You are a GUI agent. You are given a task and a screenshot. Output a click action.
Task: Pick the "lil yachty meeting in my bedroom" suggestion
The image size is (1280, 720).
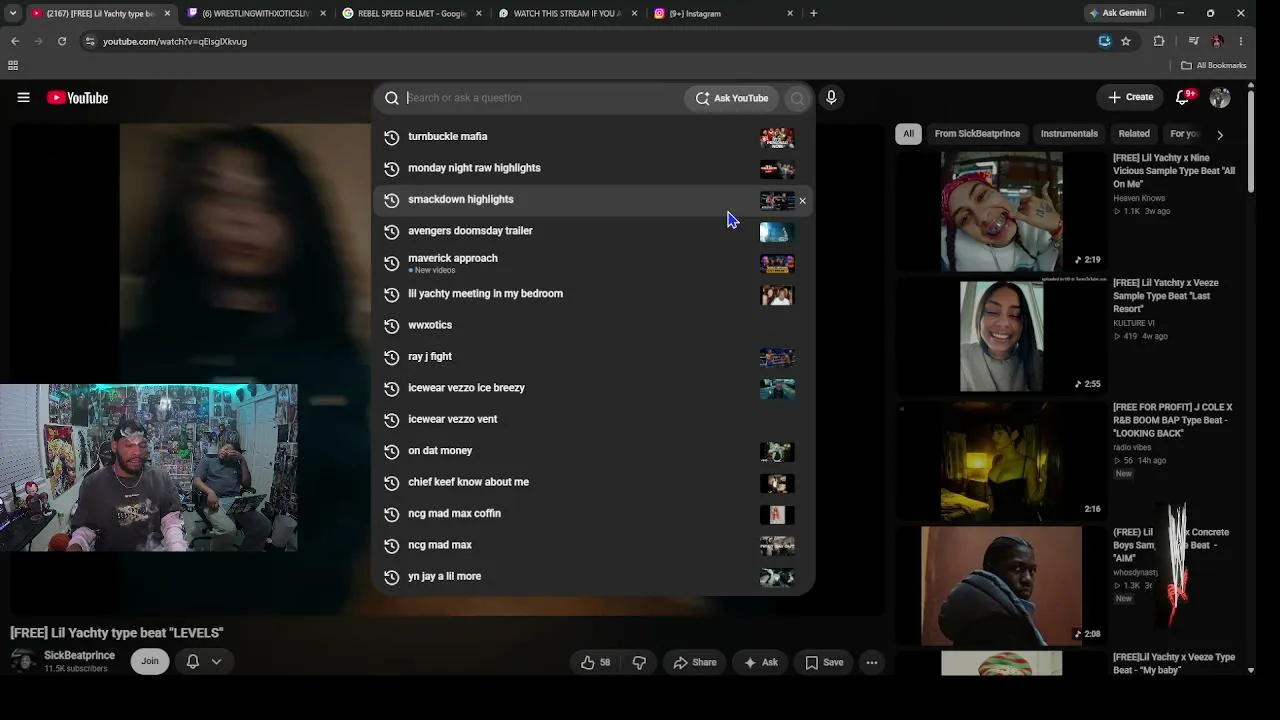click(x=594, y=294)
